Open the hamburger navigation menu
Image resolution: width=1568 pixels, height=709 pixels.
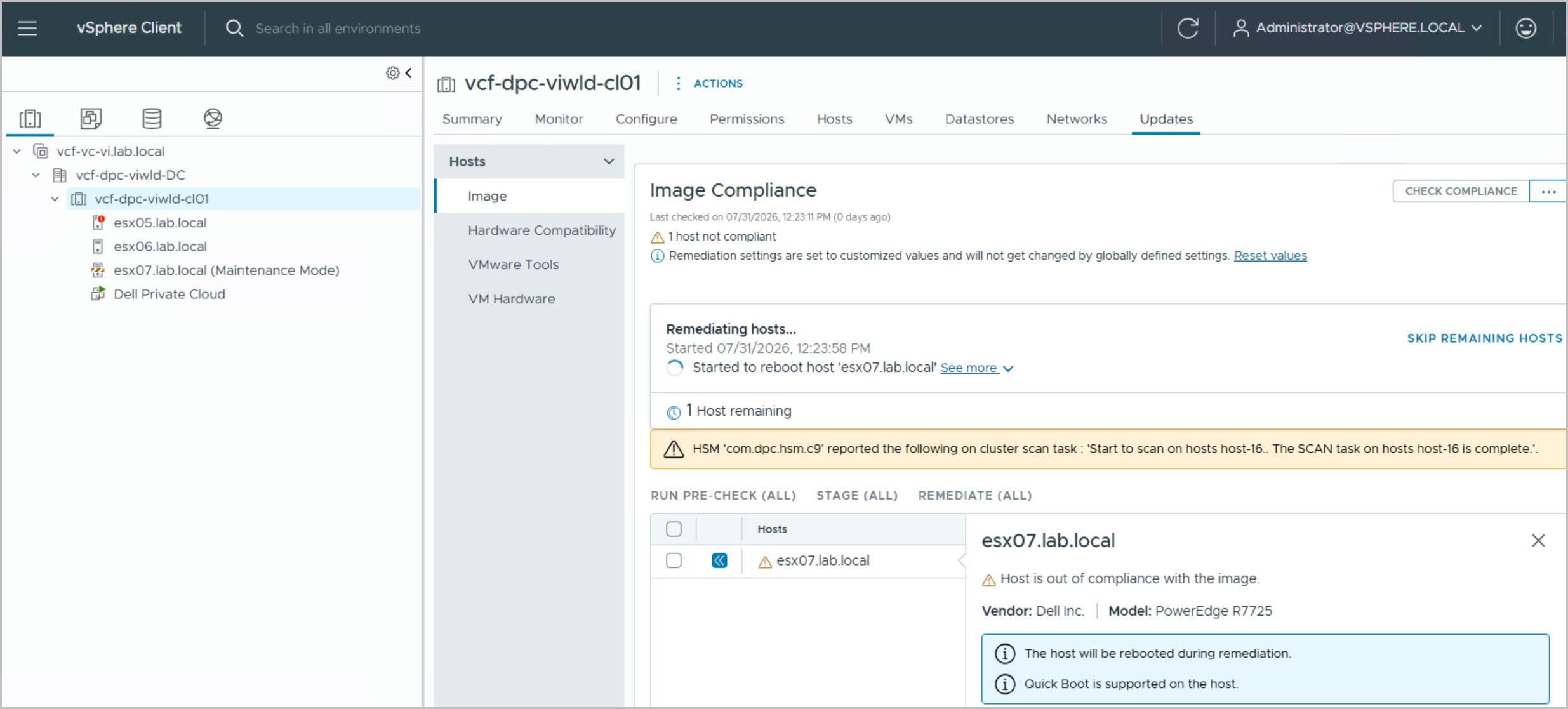pos(27,28)
